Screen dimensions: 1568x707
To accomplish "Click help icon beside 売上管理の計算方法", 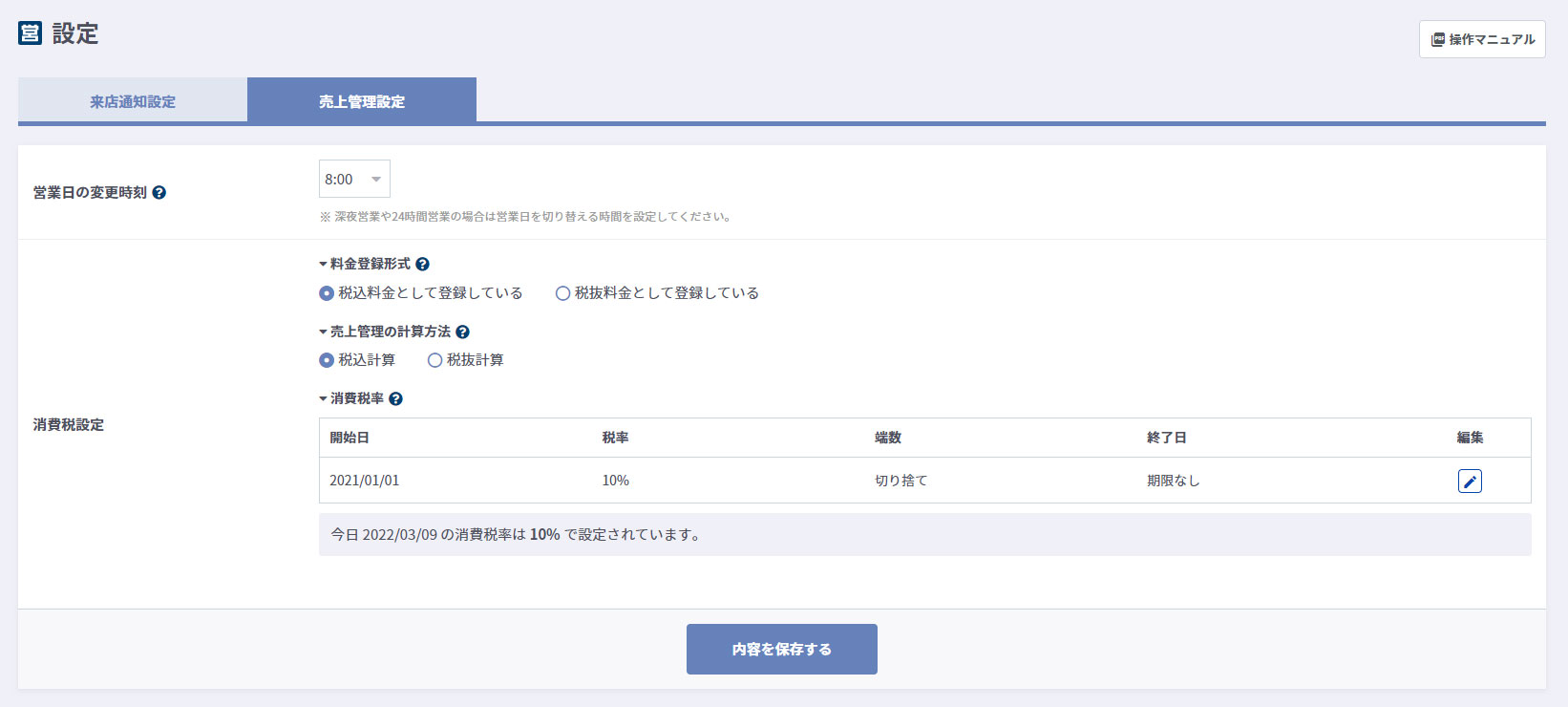I will 462,332.
